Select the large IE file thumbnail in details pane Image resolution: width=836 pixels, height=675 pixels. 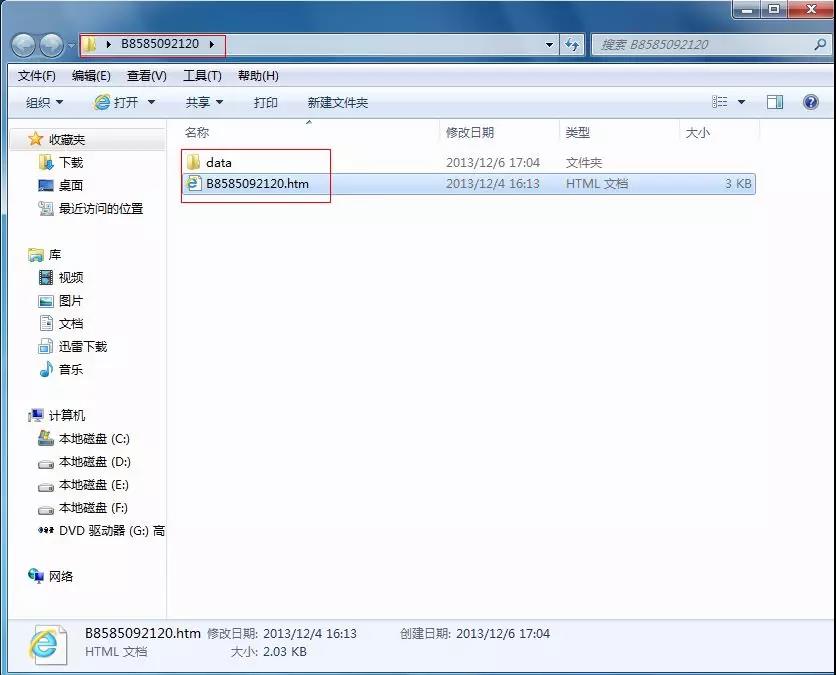pos(47,645)
